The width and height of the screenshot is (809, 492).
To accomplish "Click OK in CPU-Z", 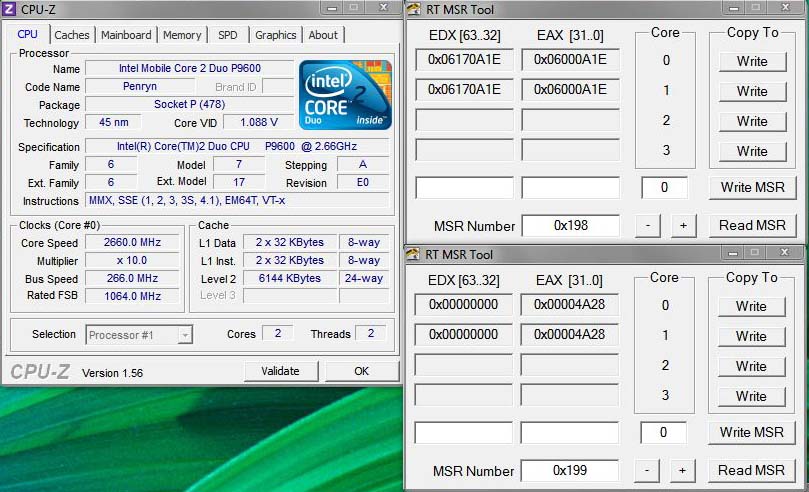I will coord(361,371).
